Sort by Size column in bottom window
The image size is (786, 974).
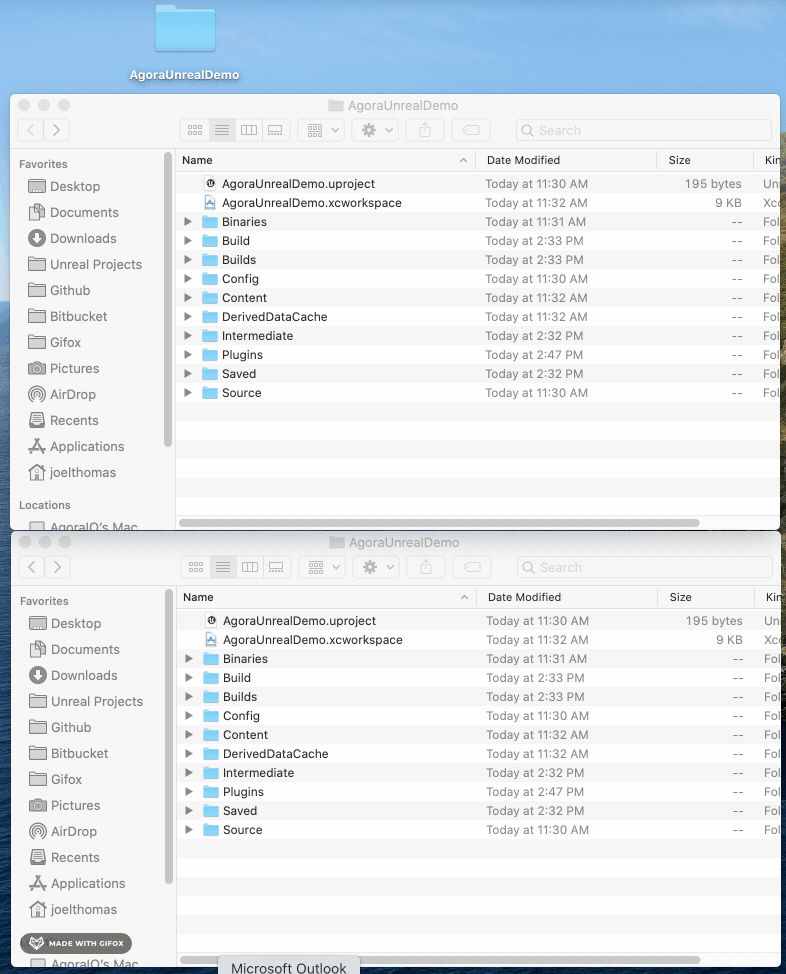[706, 597]
